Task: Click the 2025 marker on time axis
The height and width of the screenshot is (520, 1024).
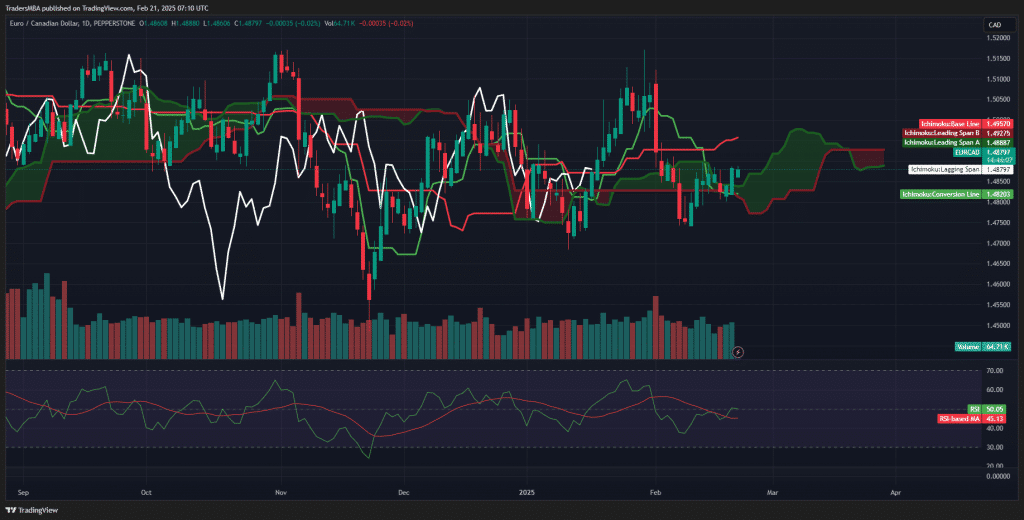Action: pos(528,493)
